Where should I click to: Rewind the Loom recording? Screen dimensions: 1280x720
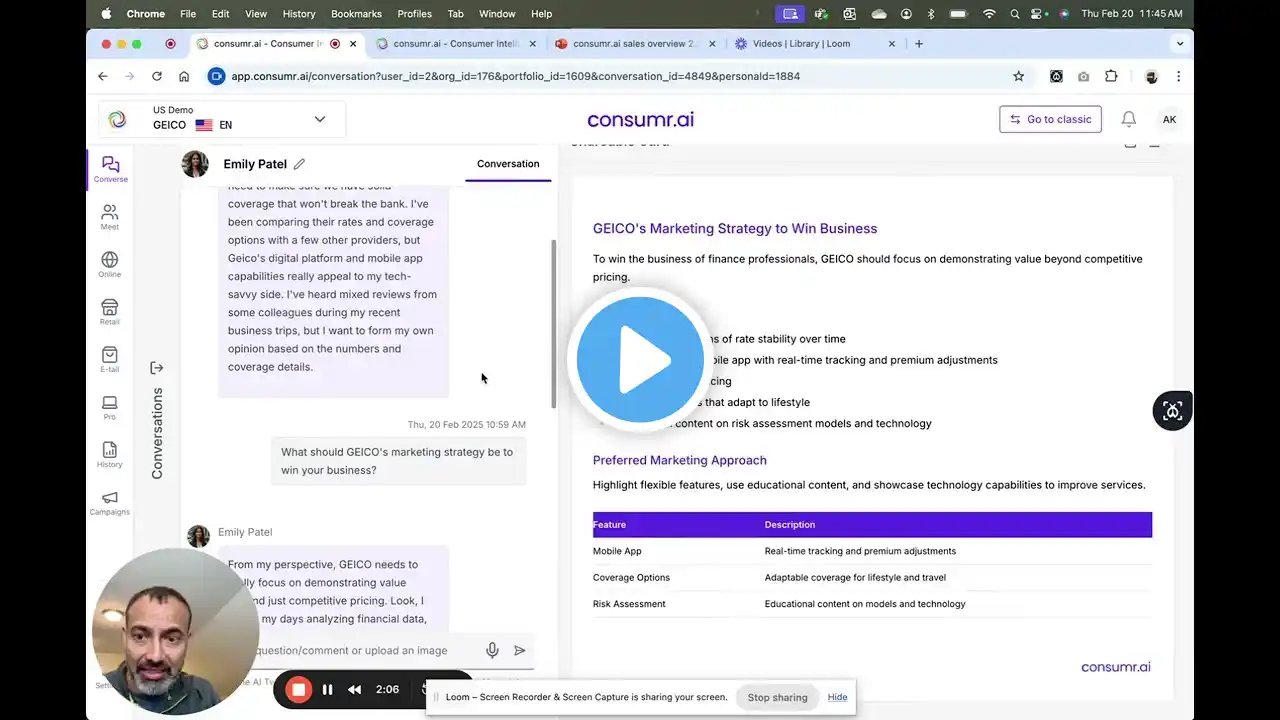pyautogui.click(x=355, y=689)
